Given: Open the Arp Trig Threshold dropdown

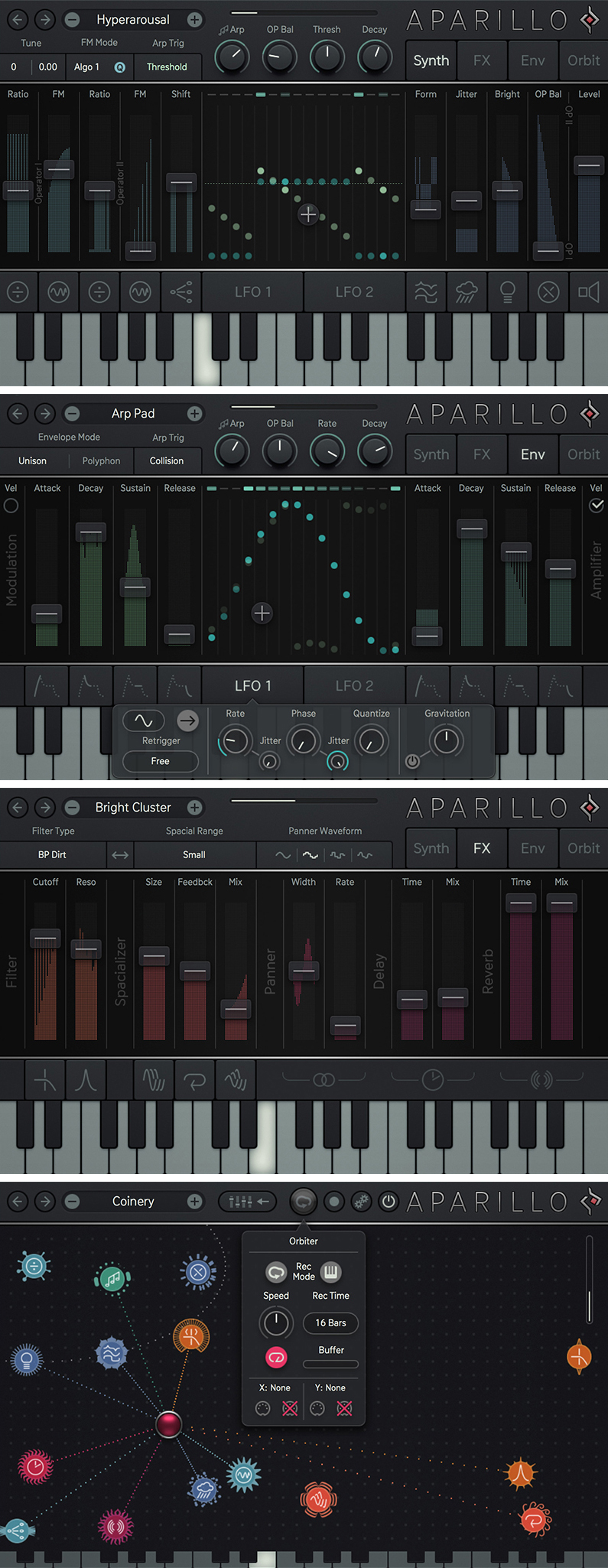Looking at the screenshot, I should [167, 67].
